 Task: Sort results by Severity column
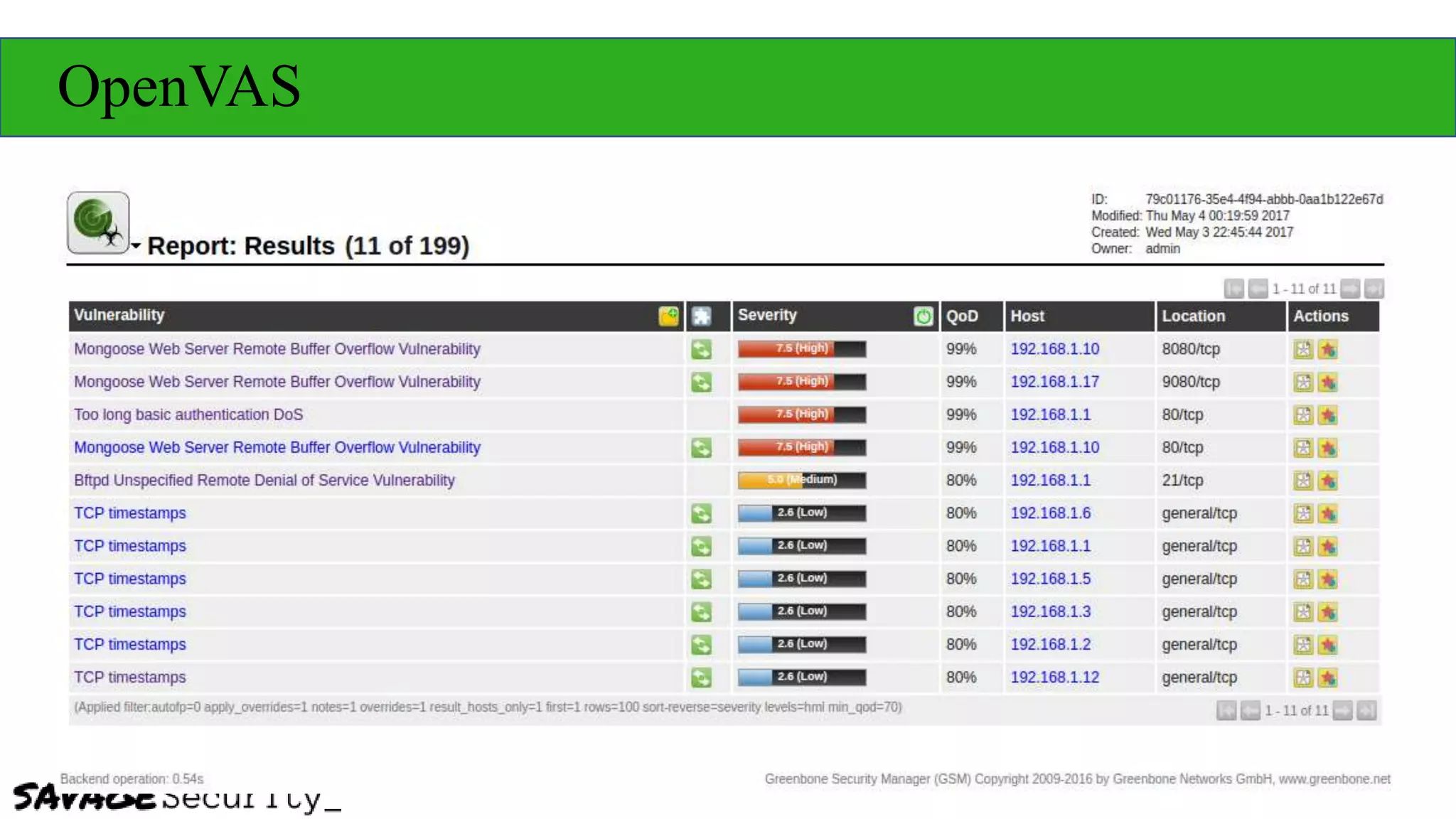[x=767, y=315]
